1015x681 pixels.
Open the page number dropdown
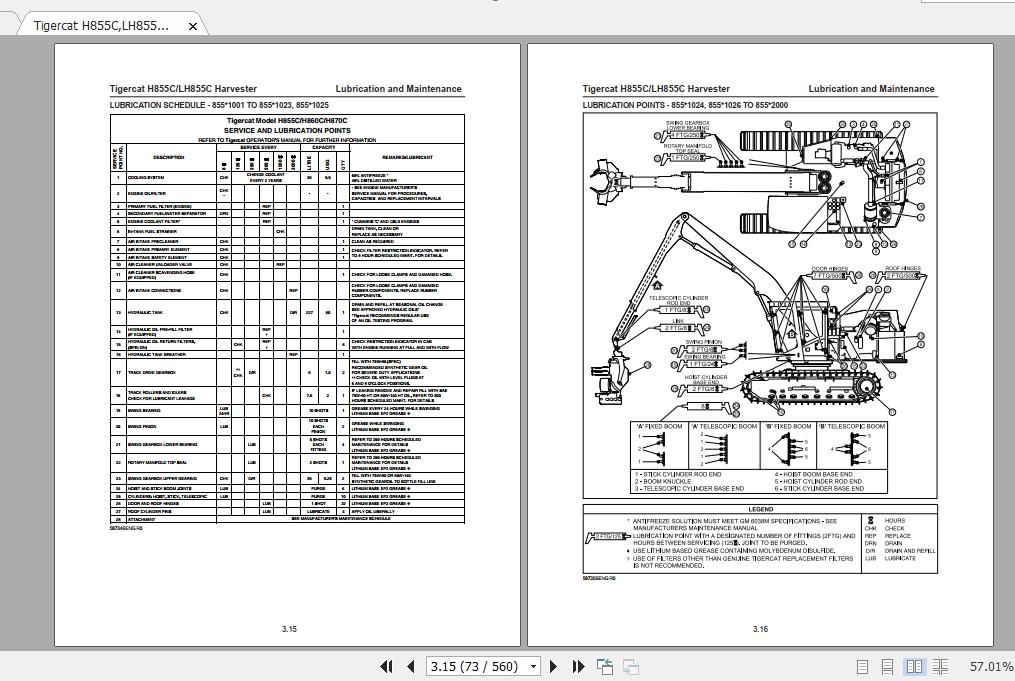tap(533, 666)
